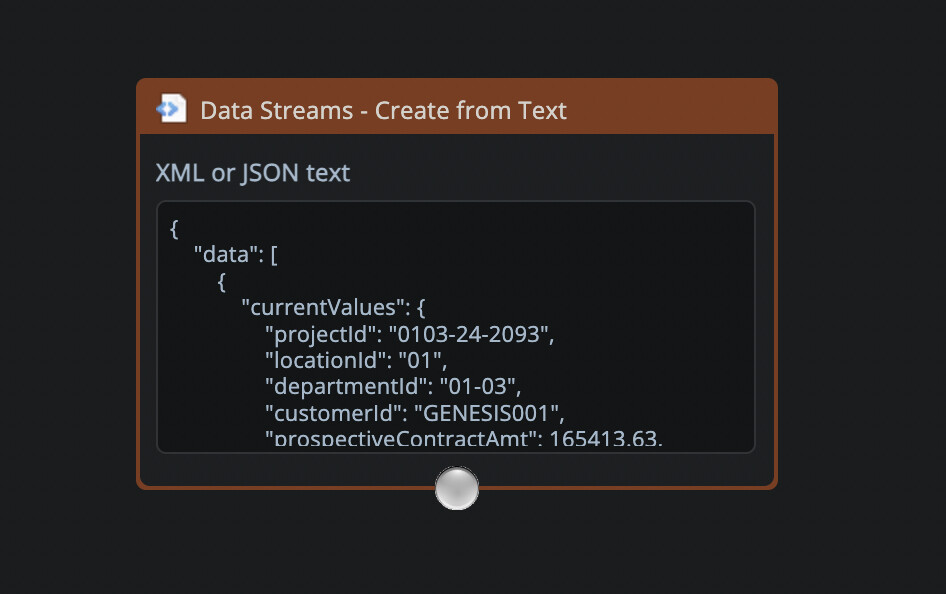
Task: Click the "currentValues" key in the JSON
Action: 320,308
